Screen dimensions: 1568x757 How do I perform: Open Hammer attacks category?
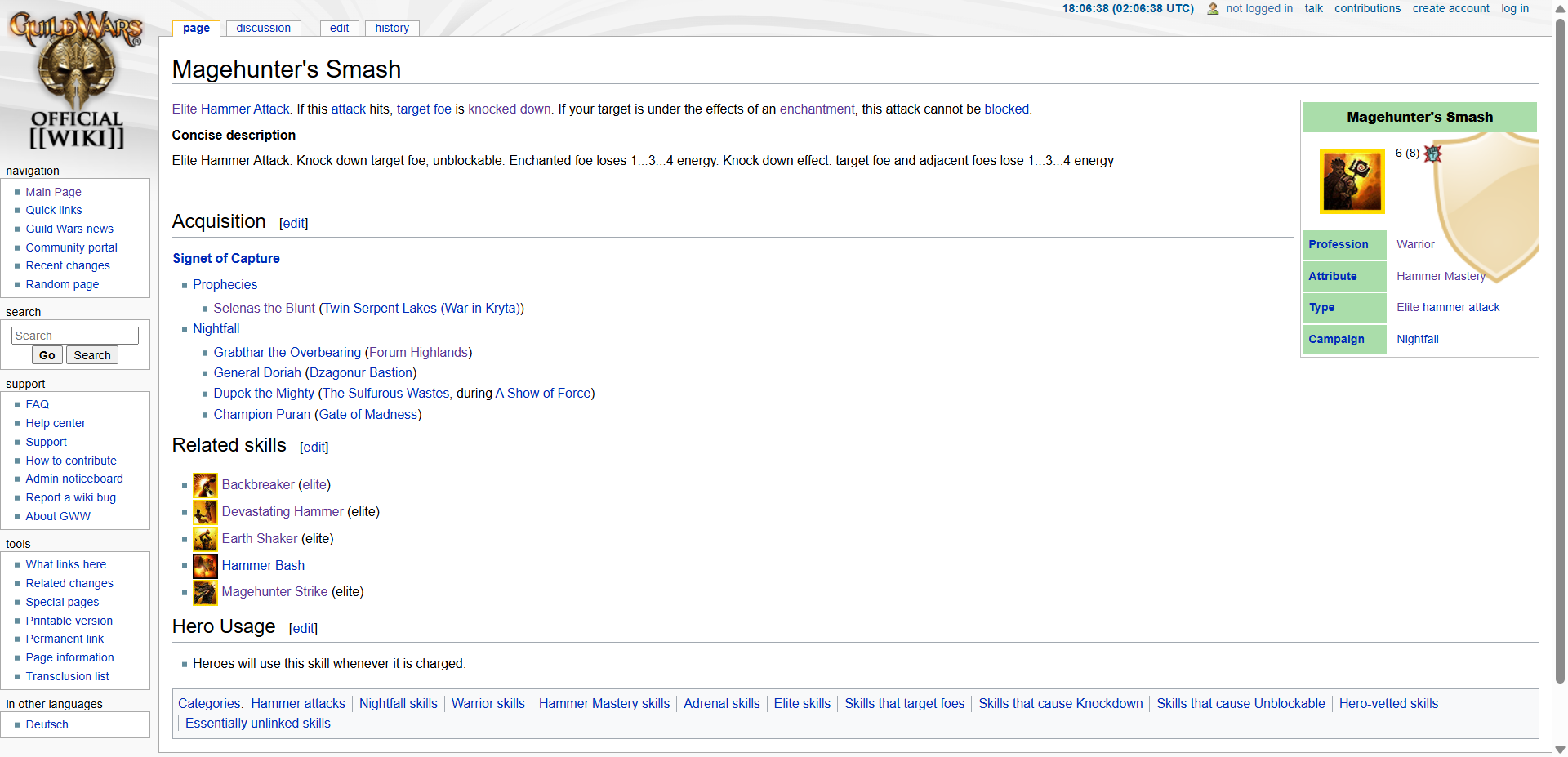[298, 703]
